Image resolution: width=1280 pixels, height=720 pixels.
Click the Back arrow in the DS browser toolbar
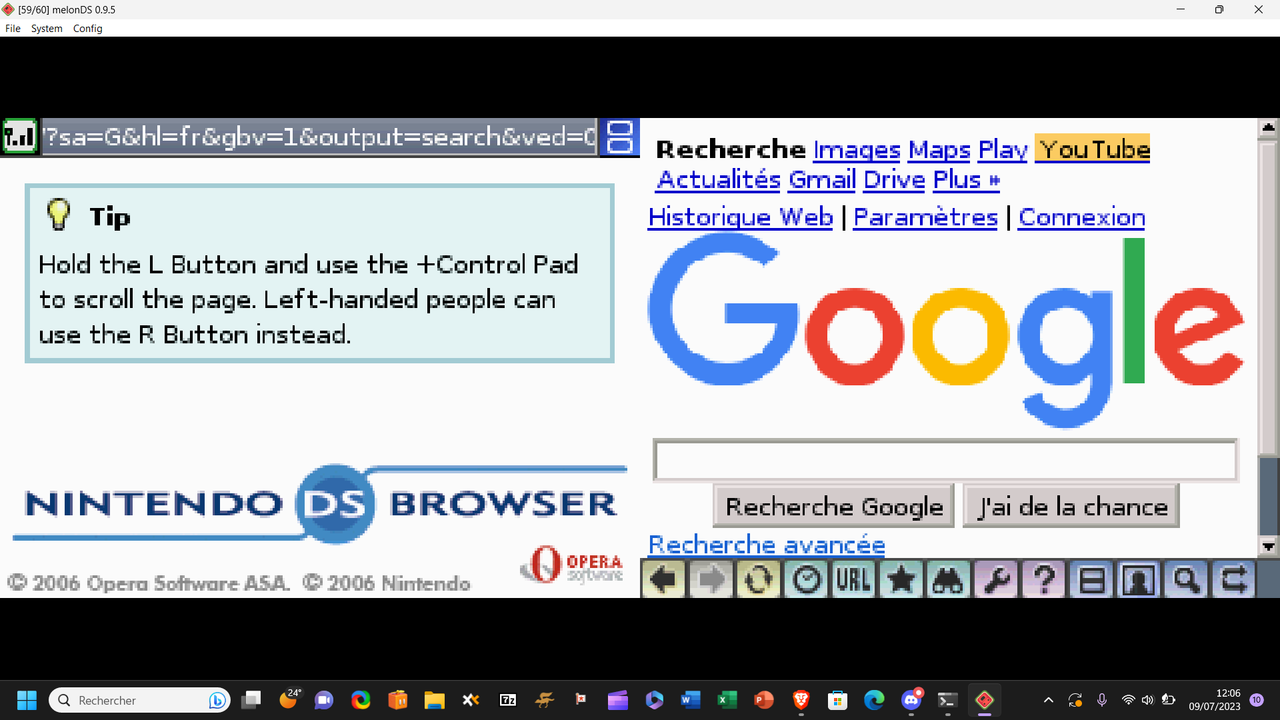point(662,579)
